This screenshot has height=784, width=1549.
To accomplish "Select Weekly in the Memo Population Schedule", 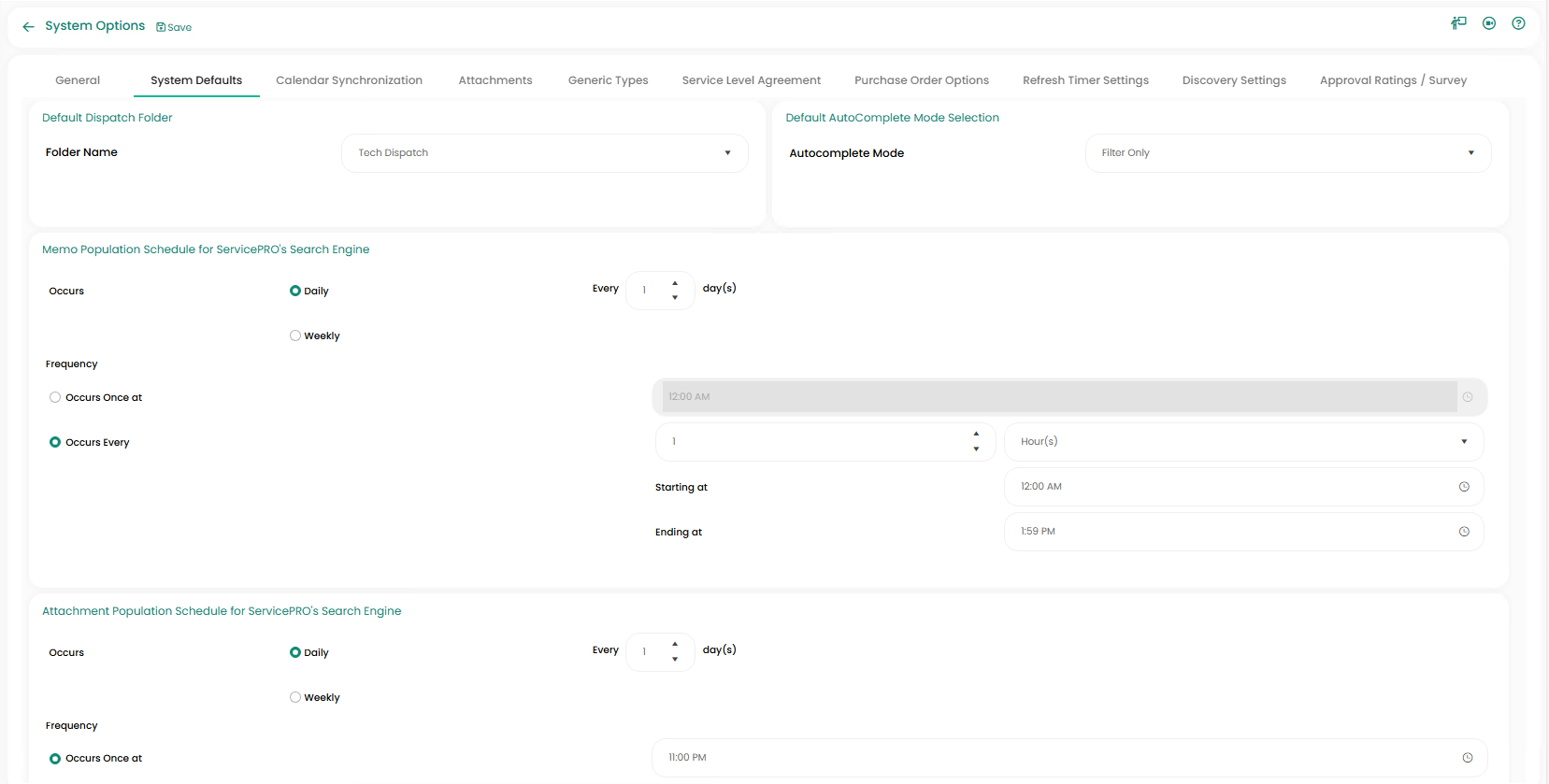I will click(x=295, y=335).
